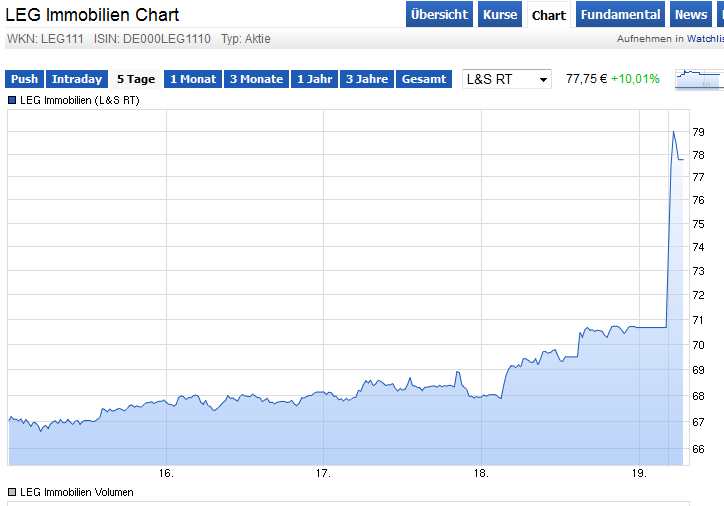Open the L&S RT exchange dropdown
Viewport: 724px width, 506px height.
click(x=507, y=79)
